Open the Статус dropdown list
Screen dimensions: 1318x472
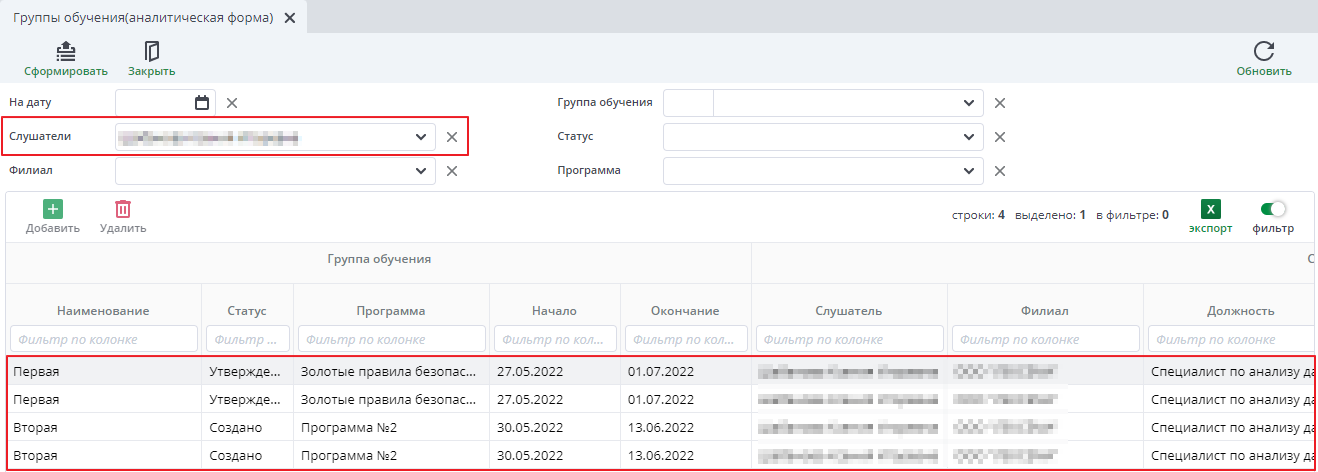[968, 137]
